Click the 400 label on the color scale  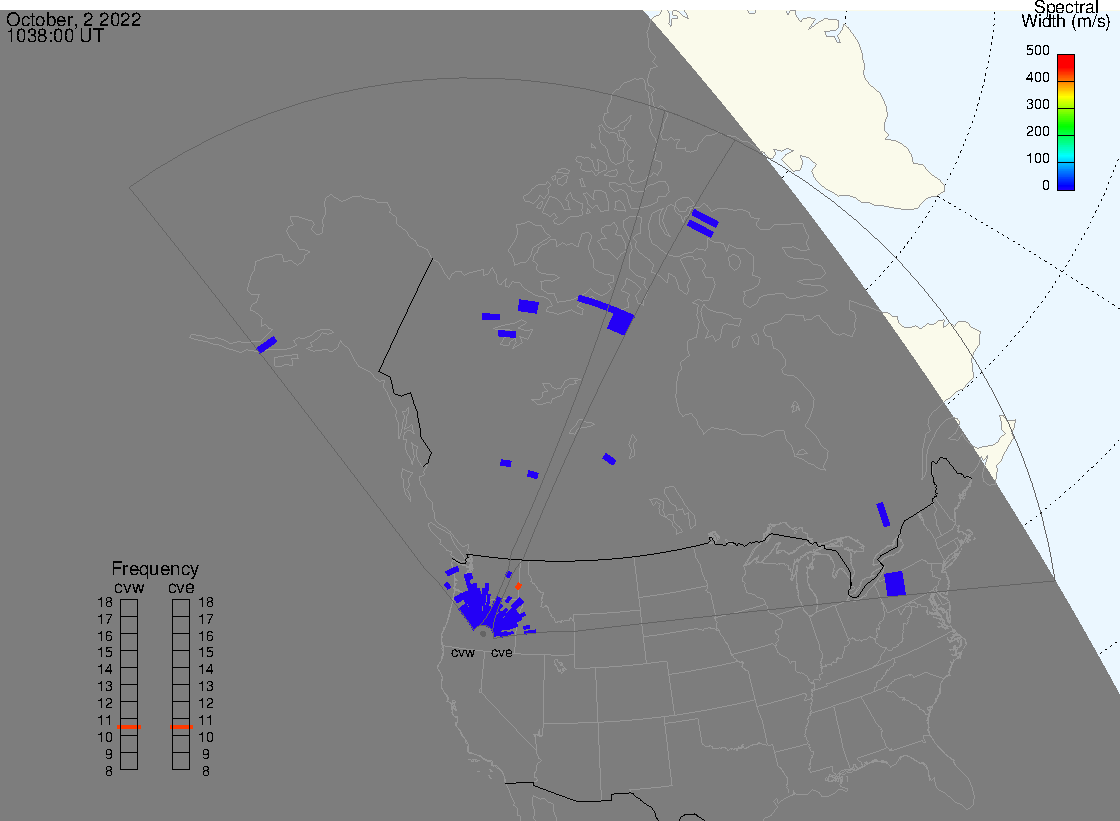(1037, 77)
